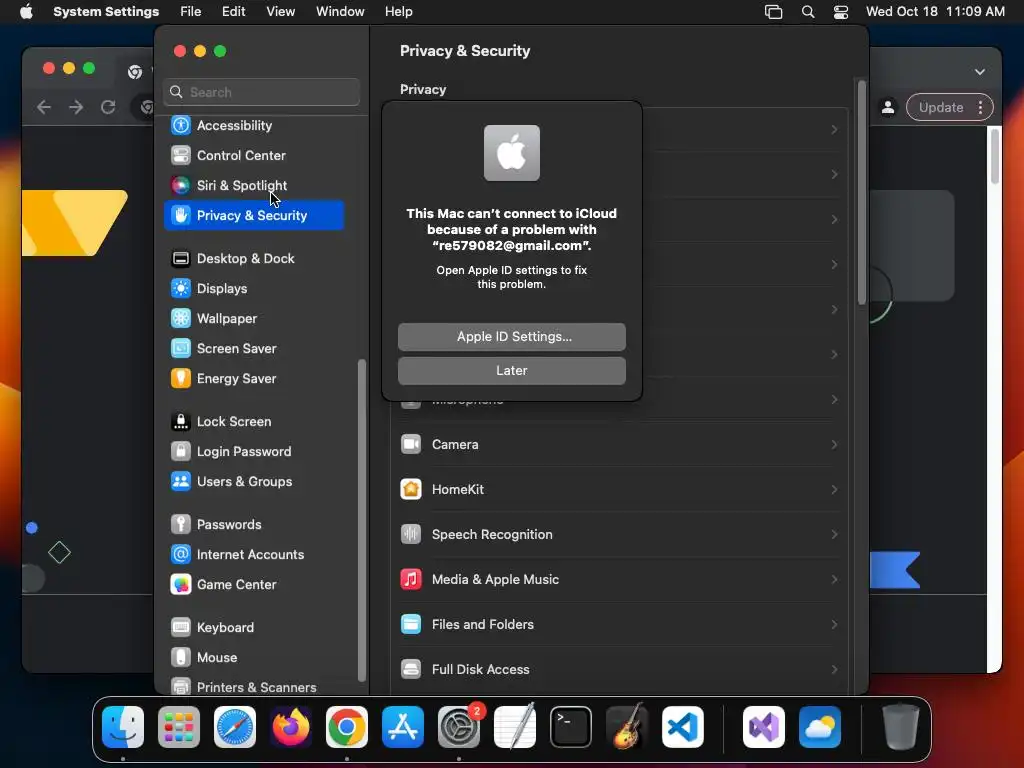
Task: Launch Firefox from the Dock
Action: (x=291, y=727)
